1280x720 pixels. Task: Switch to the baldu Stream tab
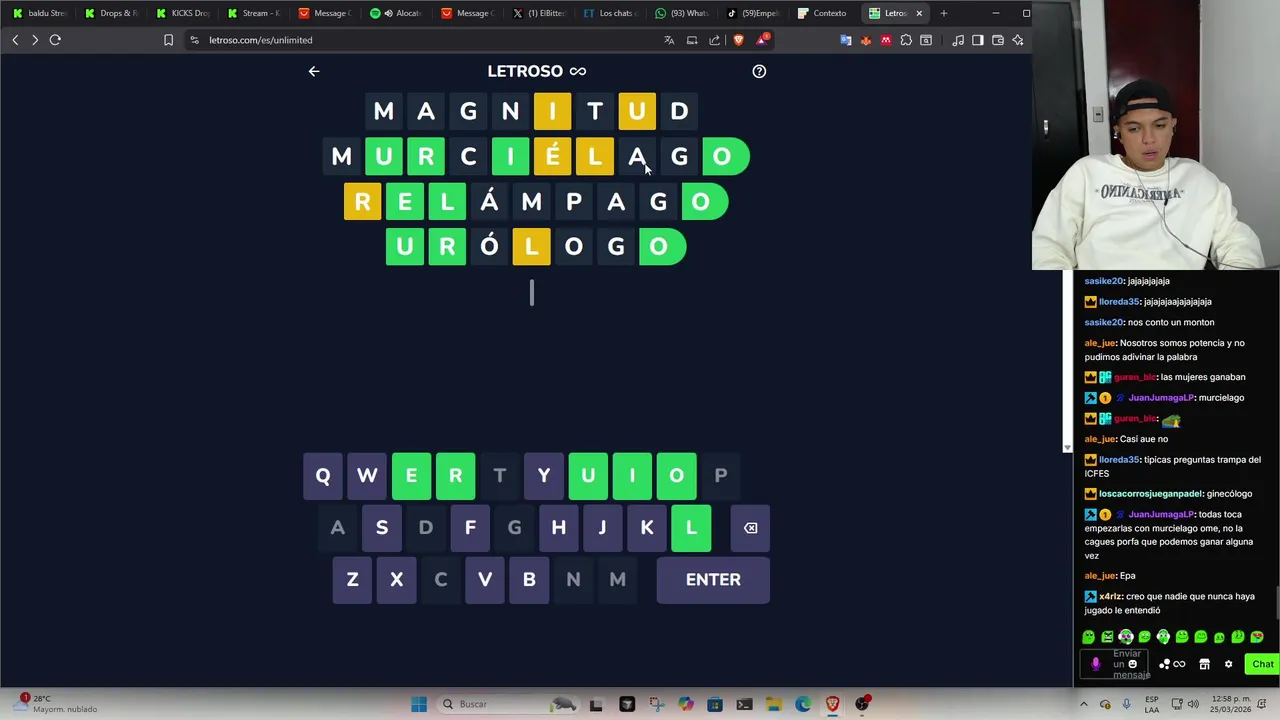click(39, 13)
